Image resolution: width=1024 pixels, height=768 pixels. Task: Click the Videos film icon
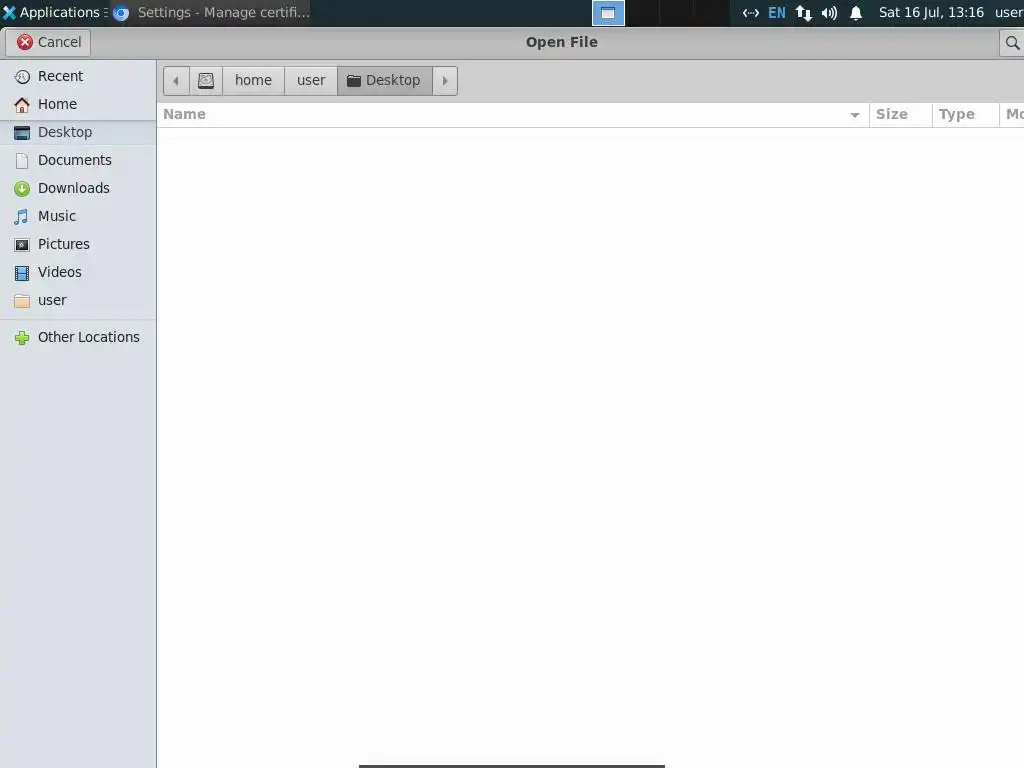click(x=22, y=274)
